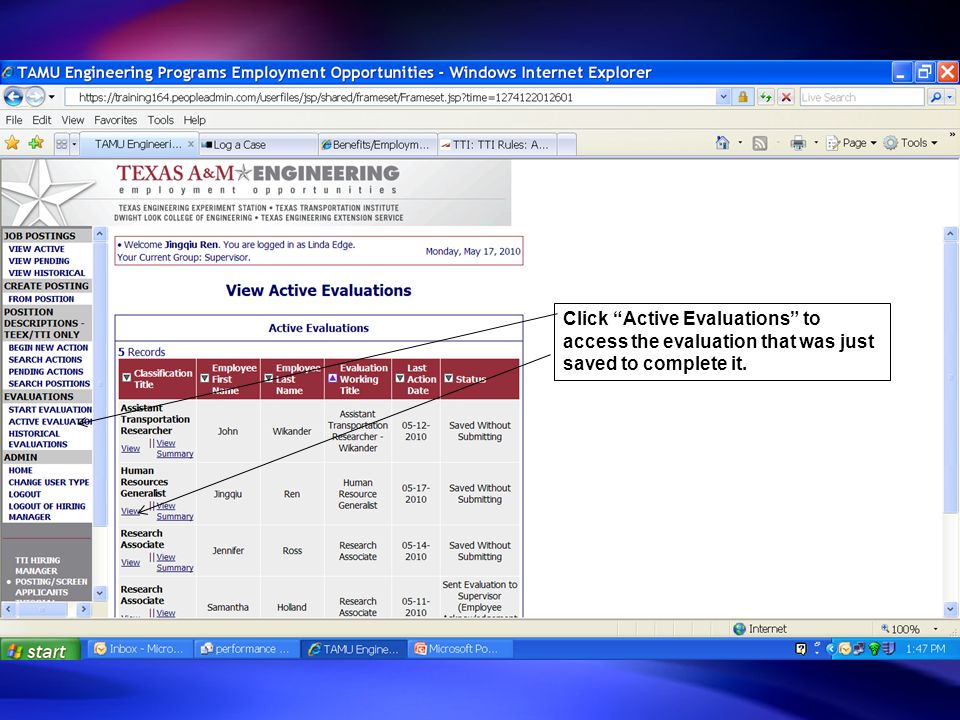Click the Home icon in command bar
Image resolution: width=960 pixels, height=720 pixels.
(x=722, y=143)
